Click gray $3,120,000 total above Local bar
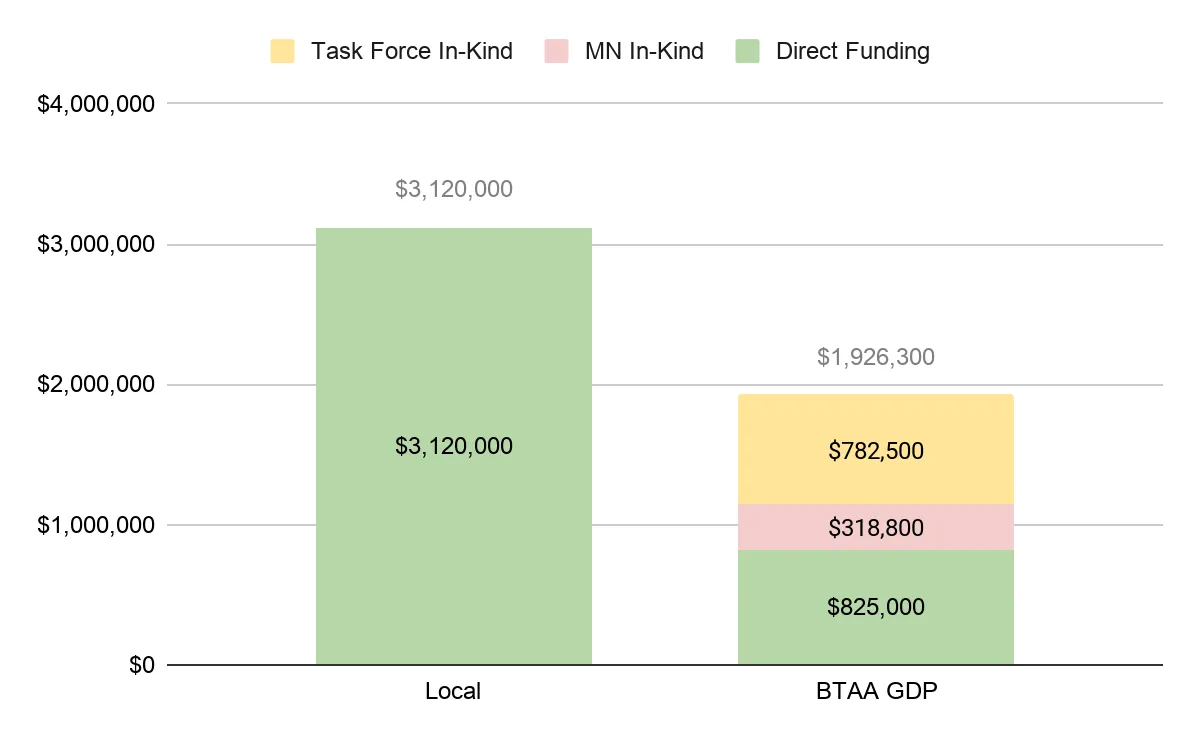The height and width of the screenshot is (742, 1200). tap(454, 189)
